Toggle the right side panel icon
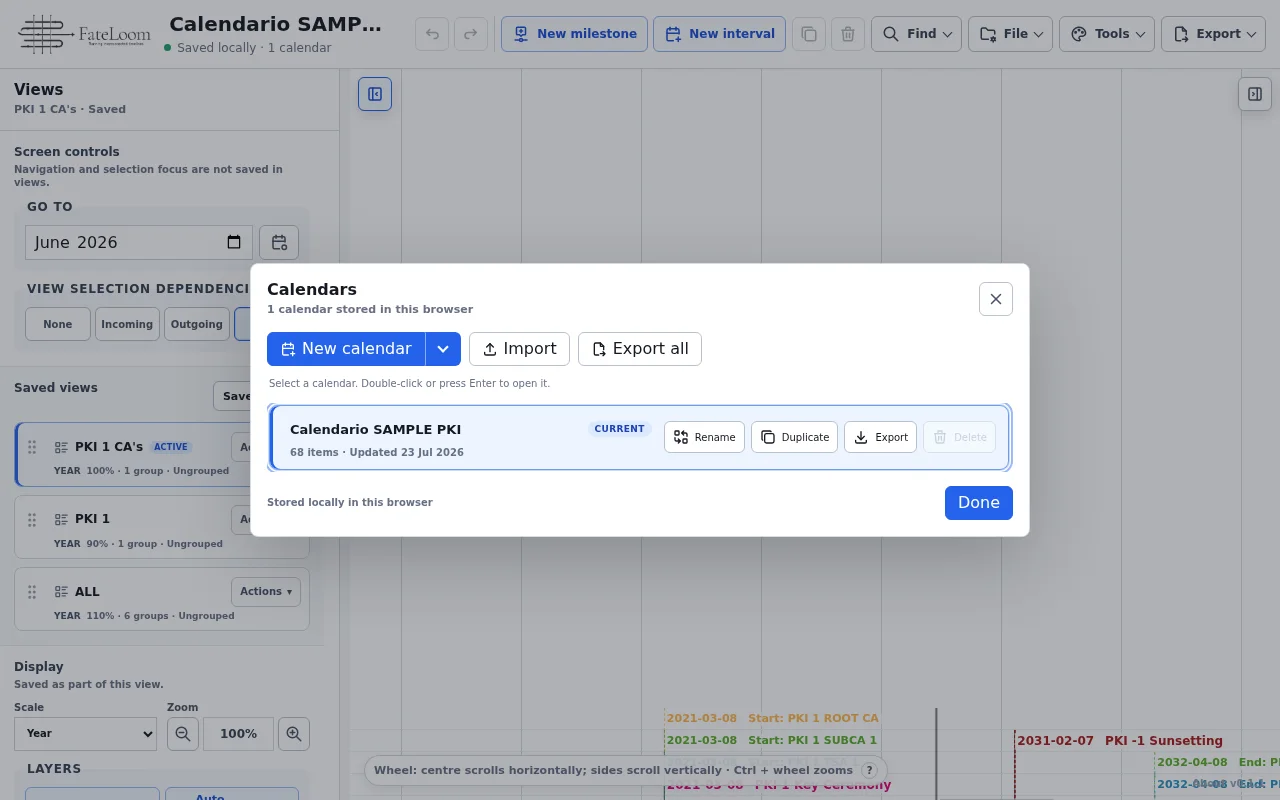 [1255, 94]
